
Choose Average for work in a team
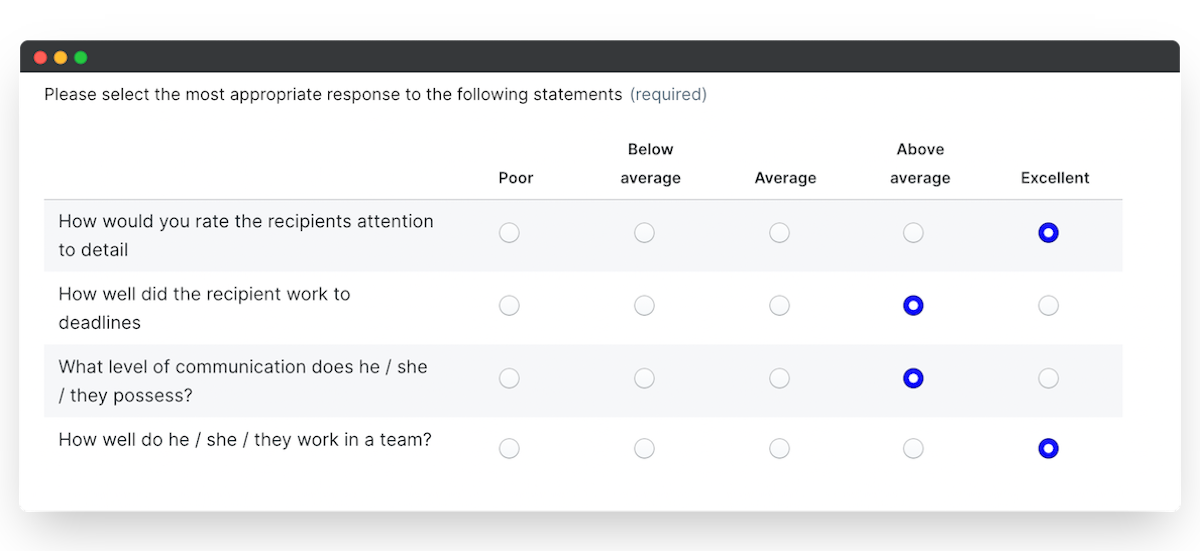(779, 449)
